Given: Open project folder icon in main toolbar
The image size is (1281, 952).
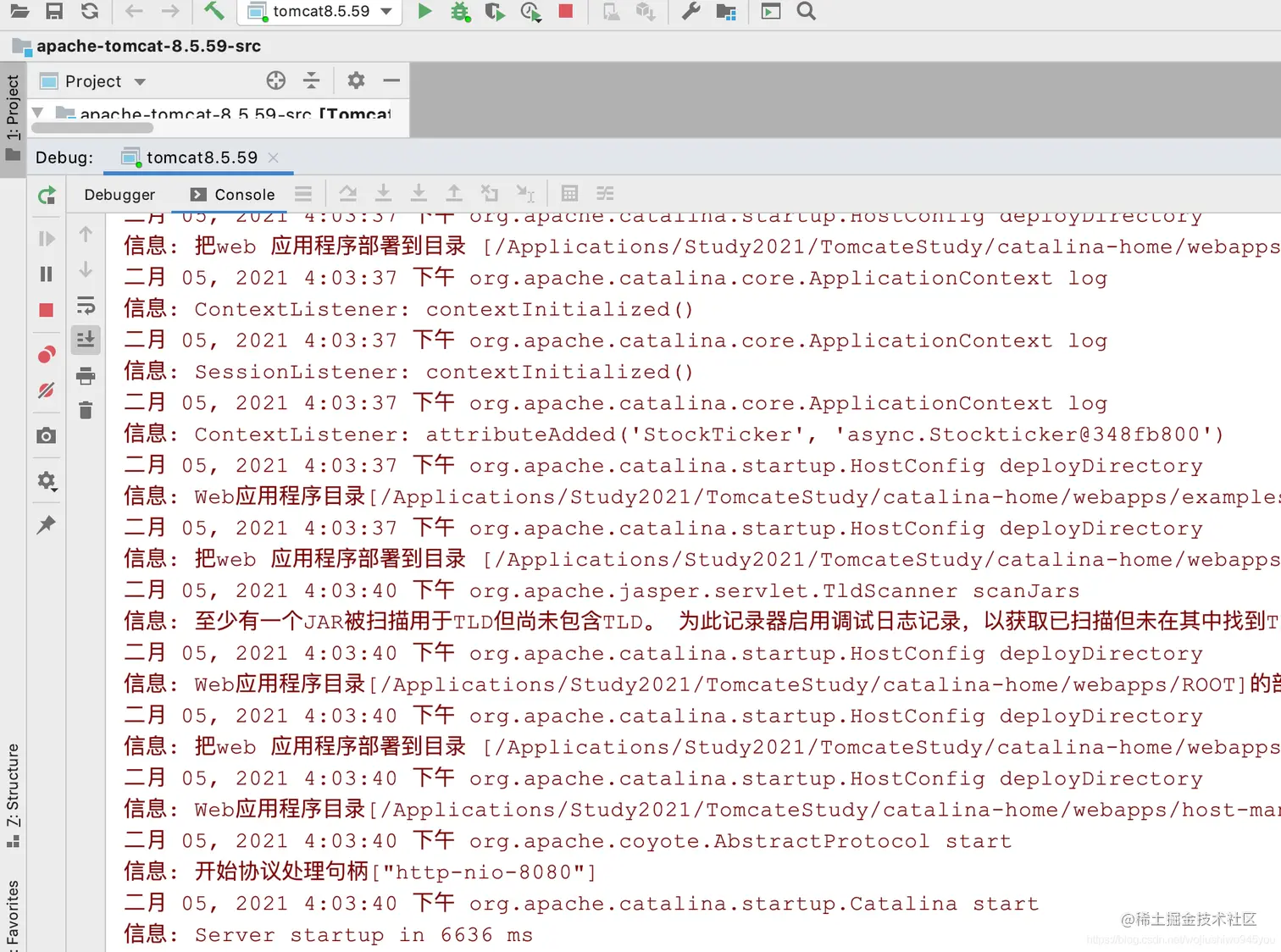Looking at the screenshot, I should pyautogui.click(x=19, y=12).
